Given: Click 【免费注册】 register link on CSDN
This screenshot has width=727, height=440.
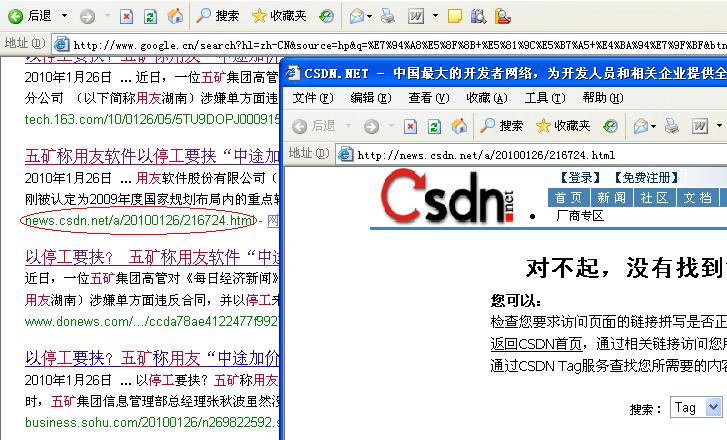Looking at the screenshot, I should pos(646,178).
